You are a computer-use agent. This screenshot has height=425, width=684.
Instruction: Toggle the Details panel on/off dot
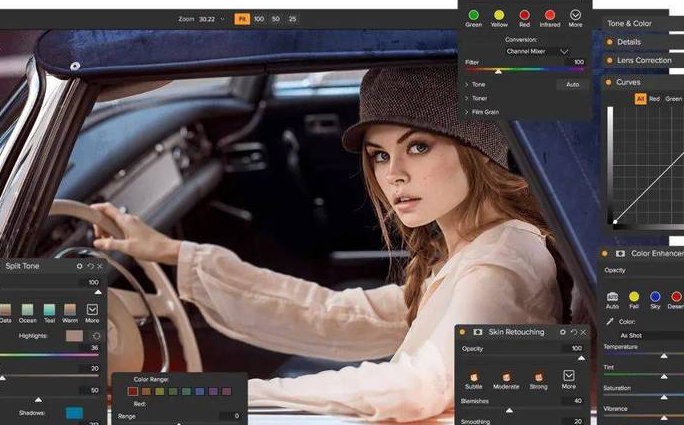609,42
